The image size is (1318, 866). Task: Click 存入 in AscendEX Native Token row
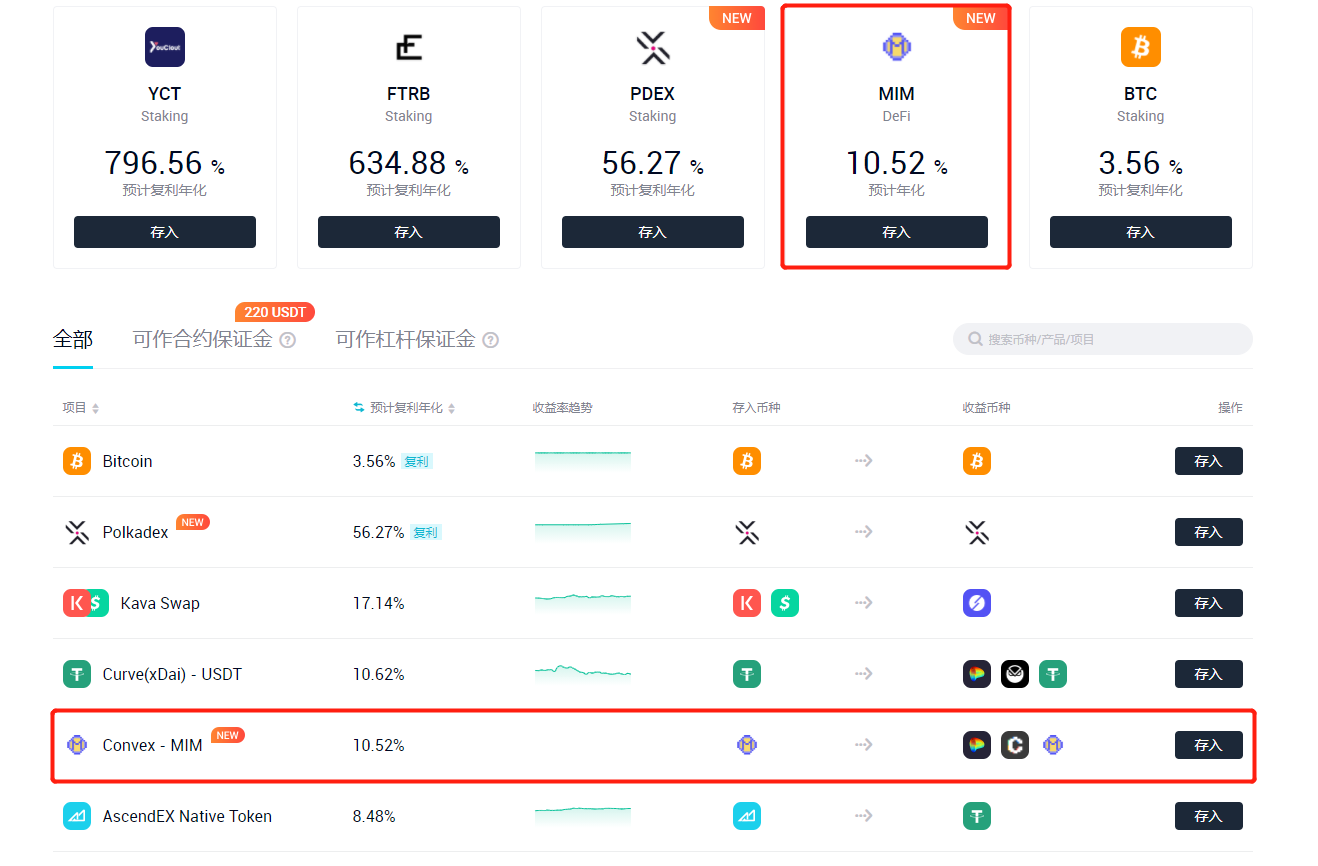(x=1209, y=816)
